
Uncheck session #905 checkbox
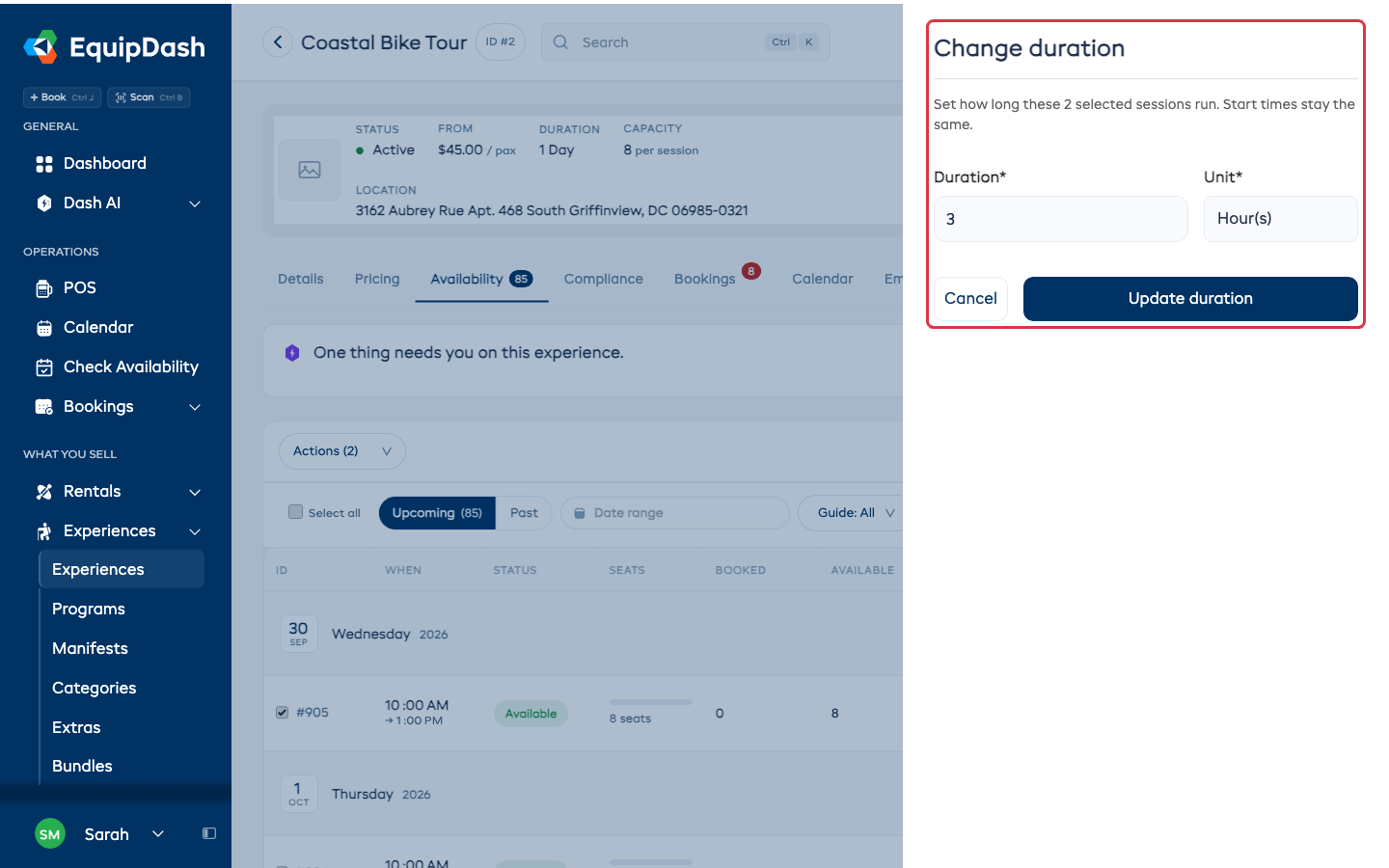tap(283, 713)
